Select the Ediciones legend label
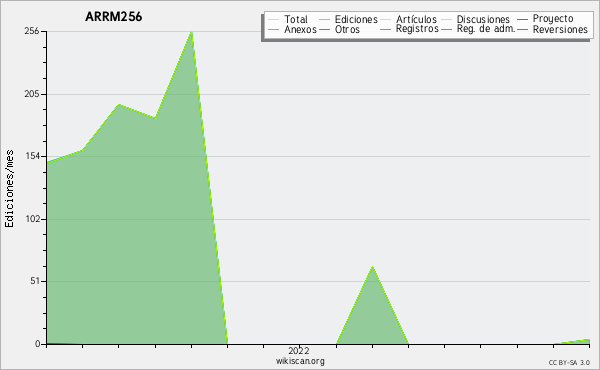This screenshot has width=600, height=370. click(x=356, y=19)
